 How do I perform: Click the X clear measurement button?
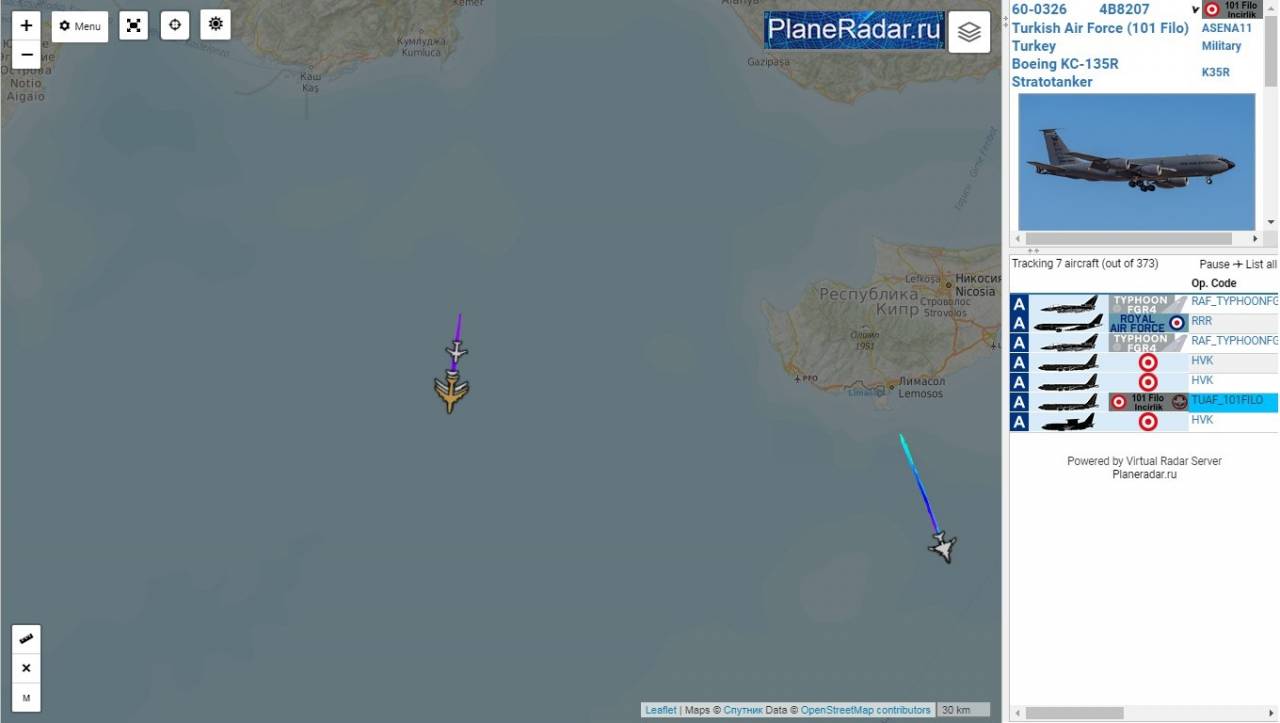26,668
